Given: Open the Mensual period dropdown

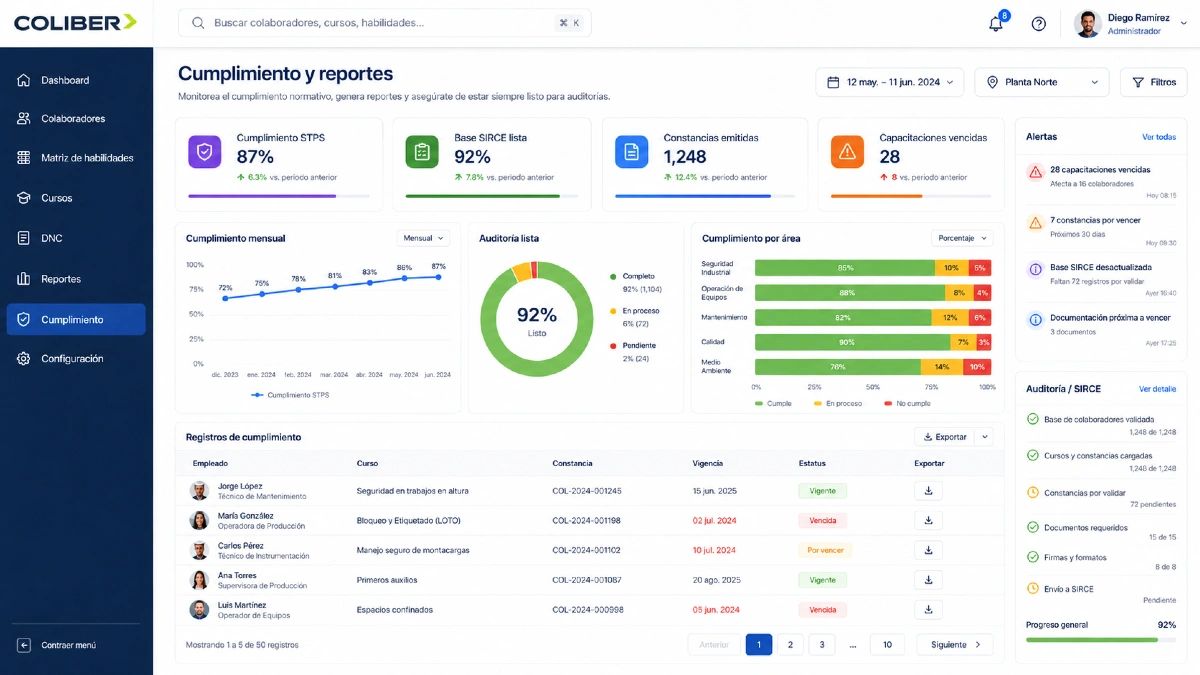Looking at the screenshot, I should click(424, 238).
